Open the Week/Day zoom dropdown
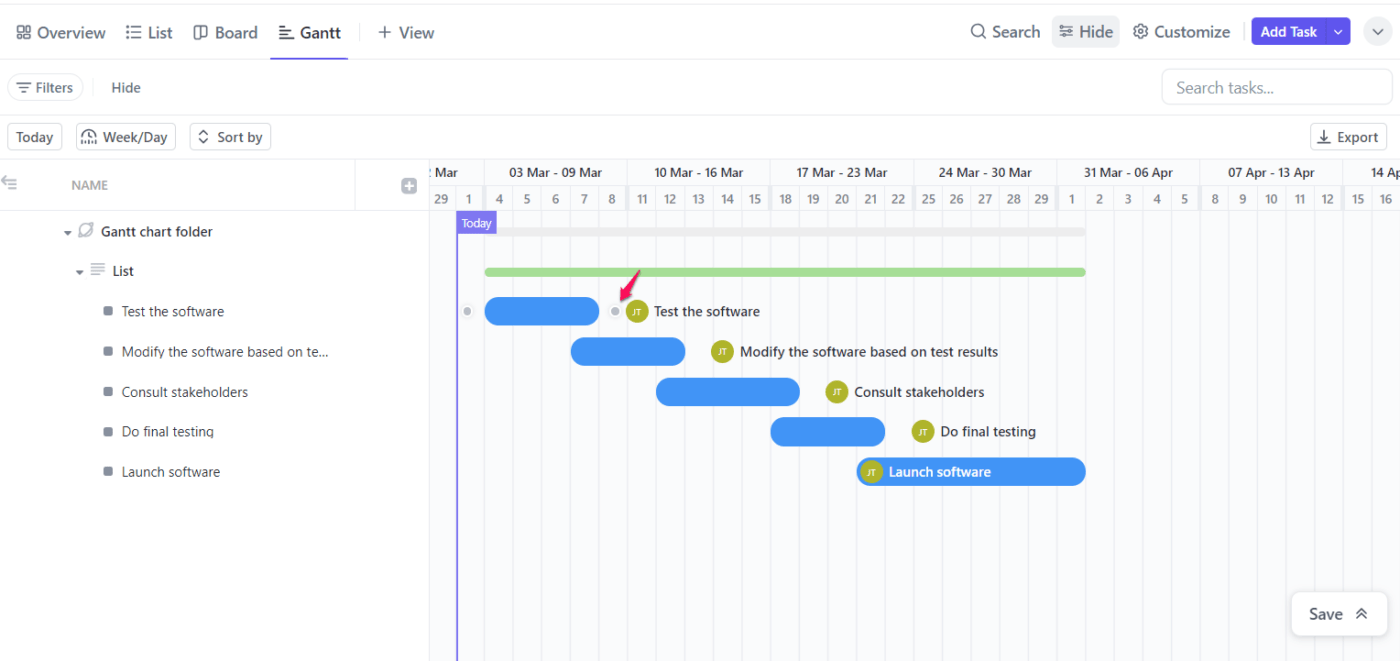 tap(126, 137)
